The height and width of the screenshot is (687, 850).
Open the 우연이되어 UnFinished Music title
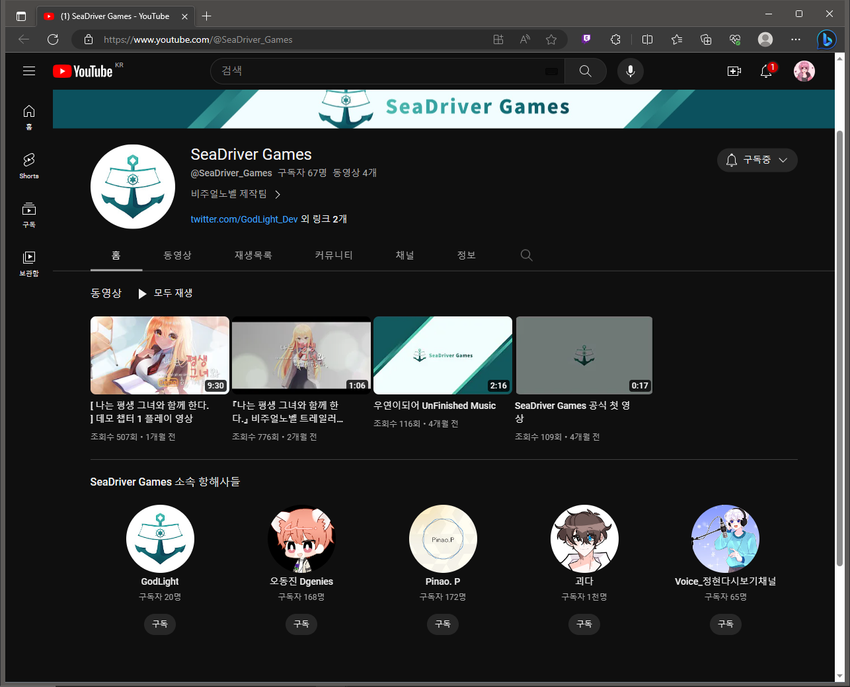coord(435,406)
